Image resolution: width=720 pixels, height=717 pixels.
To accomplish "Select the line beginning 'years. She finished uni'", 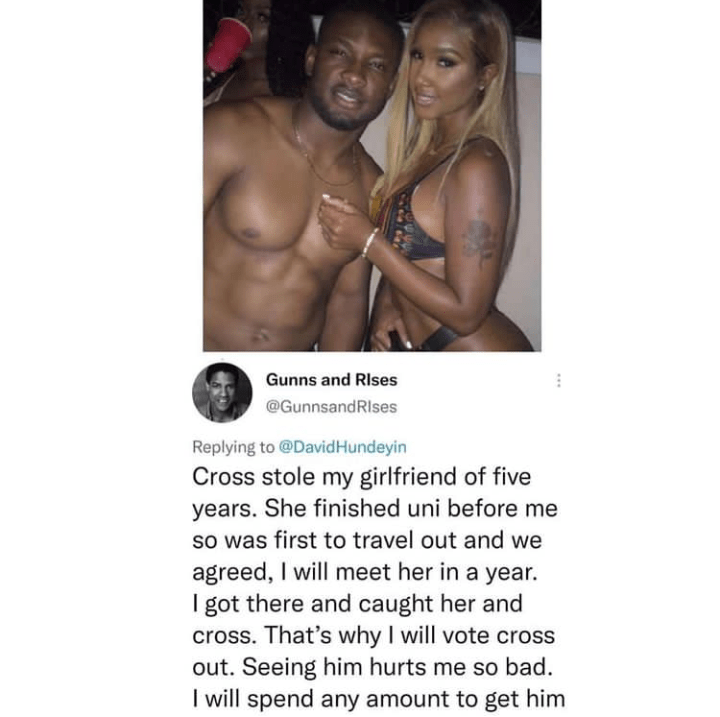I will coord(375,509).
